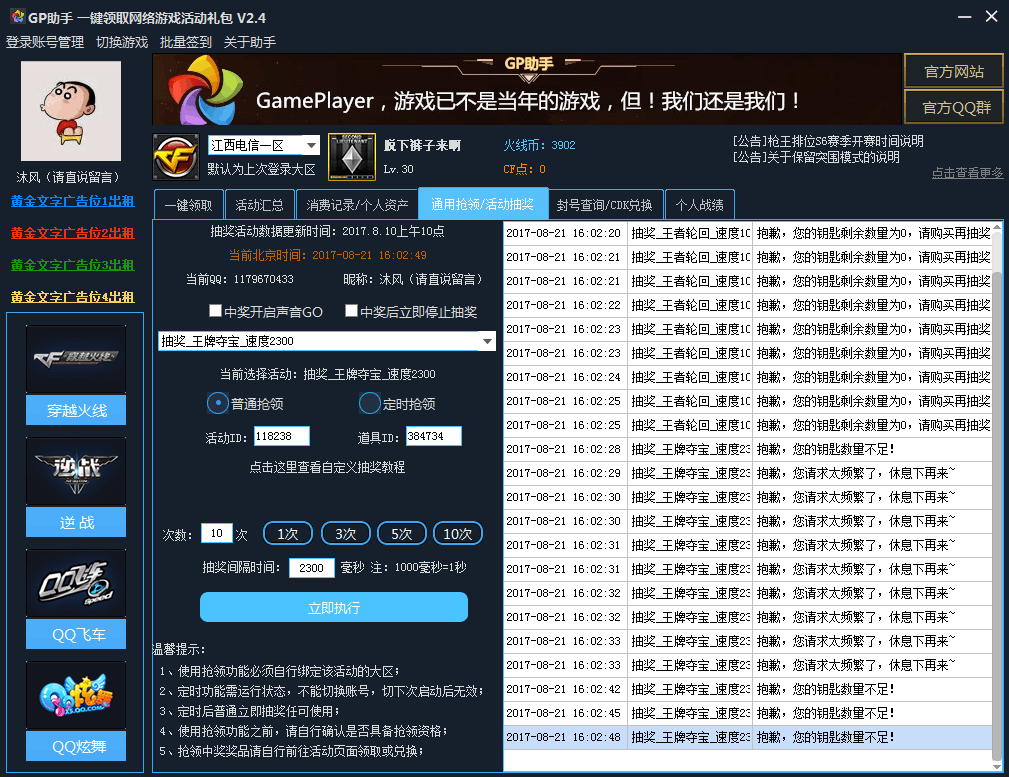Click the 抽奖间隔时间 input field
Viewport: 1009px width, 777px height.
point(311,568)
